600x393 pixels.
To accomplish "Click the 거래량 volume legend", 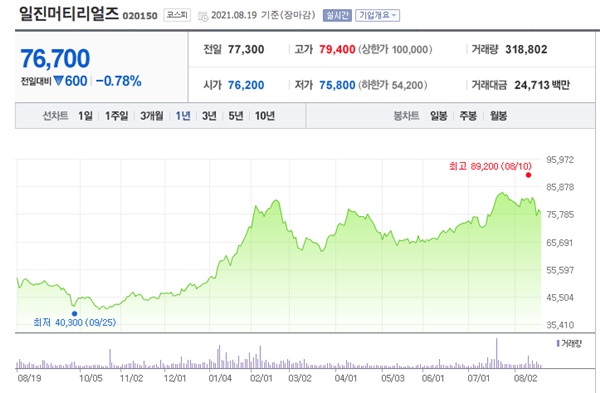I will point(569,344).
